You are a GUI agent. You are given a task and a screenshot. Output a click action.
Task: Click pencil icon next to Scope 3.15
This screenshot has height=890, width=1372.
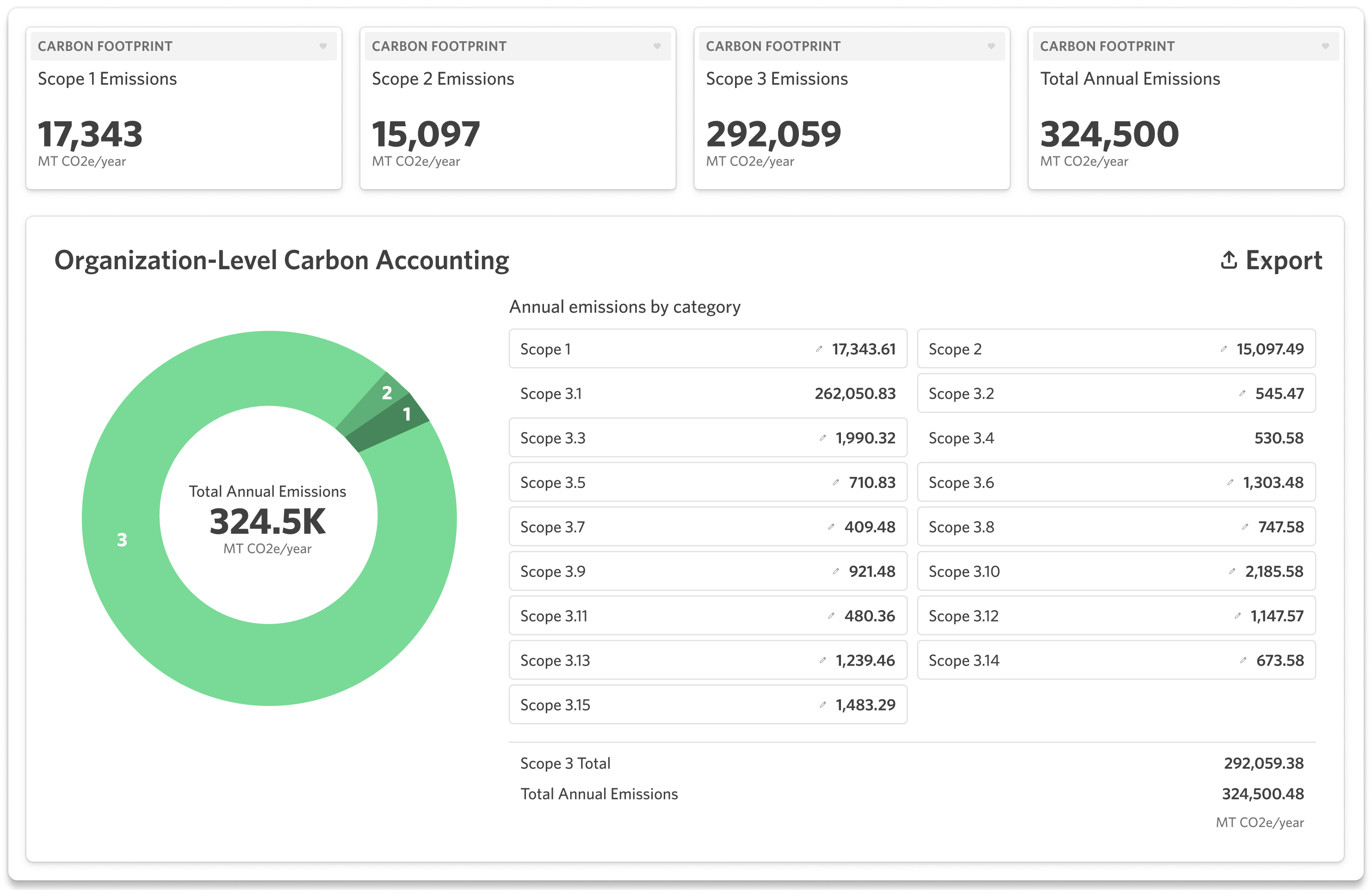[822, 705]
